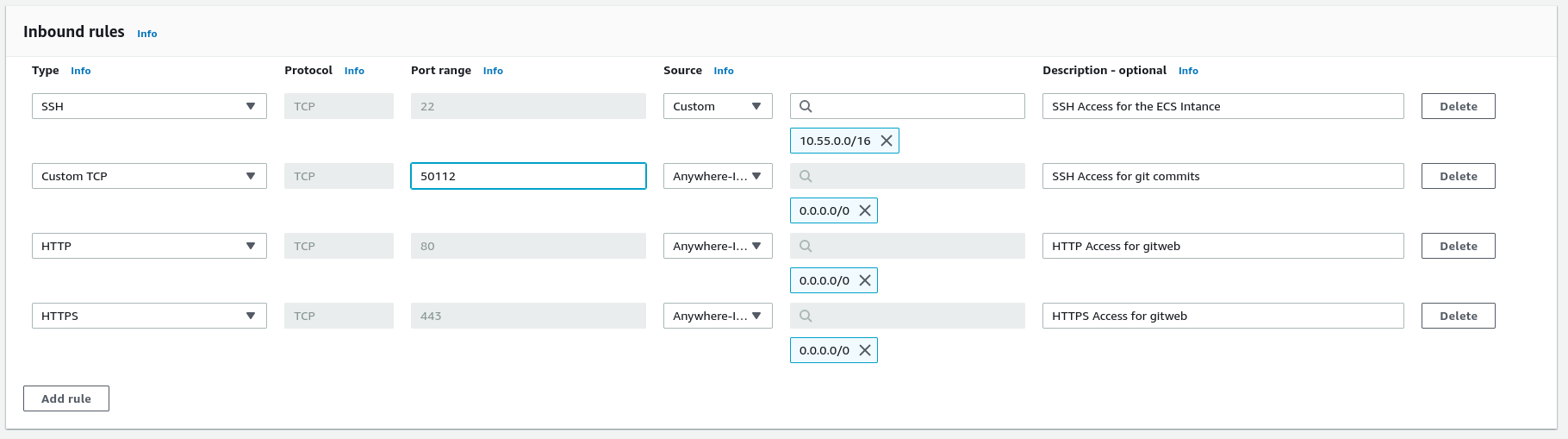
Task: Open Anywhere-IPv4 source dropdown for HTTP rule
Action: point(717,246)
